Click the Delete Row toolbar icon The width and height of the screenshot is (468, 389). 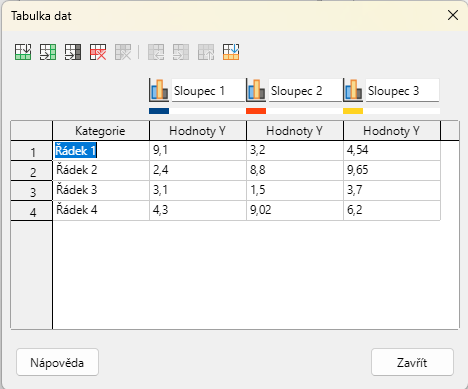coord(98,52)
